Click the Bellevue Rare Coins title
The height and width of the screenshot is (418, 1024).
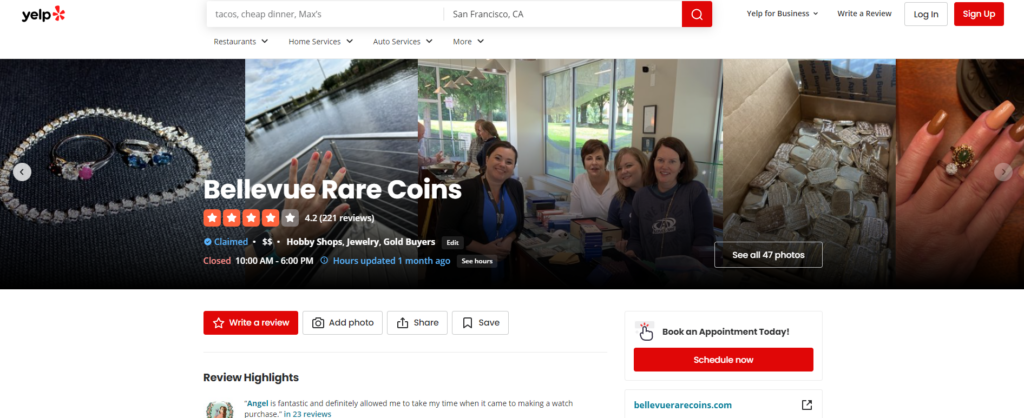pyautogui.click(x=333, y=189)
